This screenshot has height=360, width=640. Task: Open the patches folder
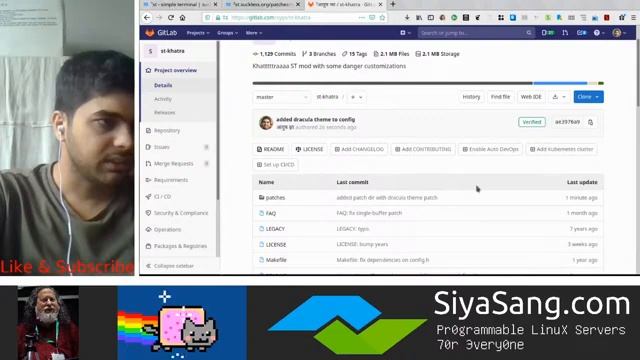276,198
